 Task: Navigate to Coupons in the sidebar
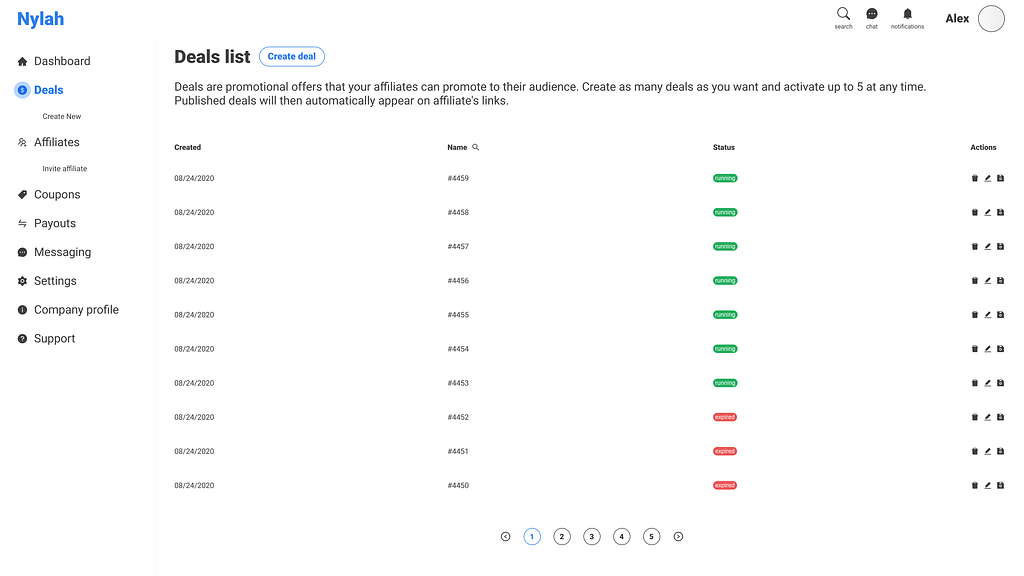(56, 195)
